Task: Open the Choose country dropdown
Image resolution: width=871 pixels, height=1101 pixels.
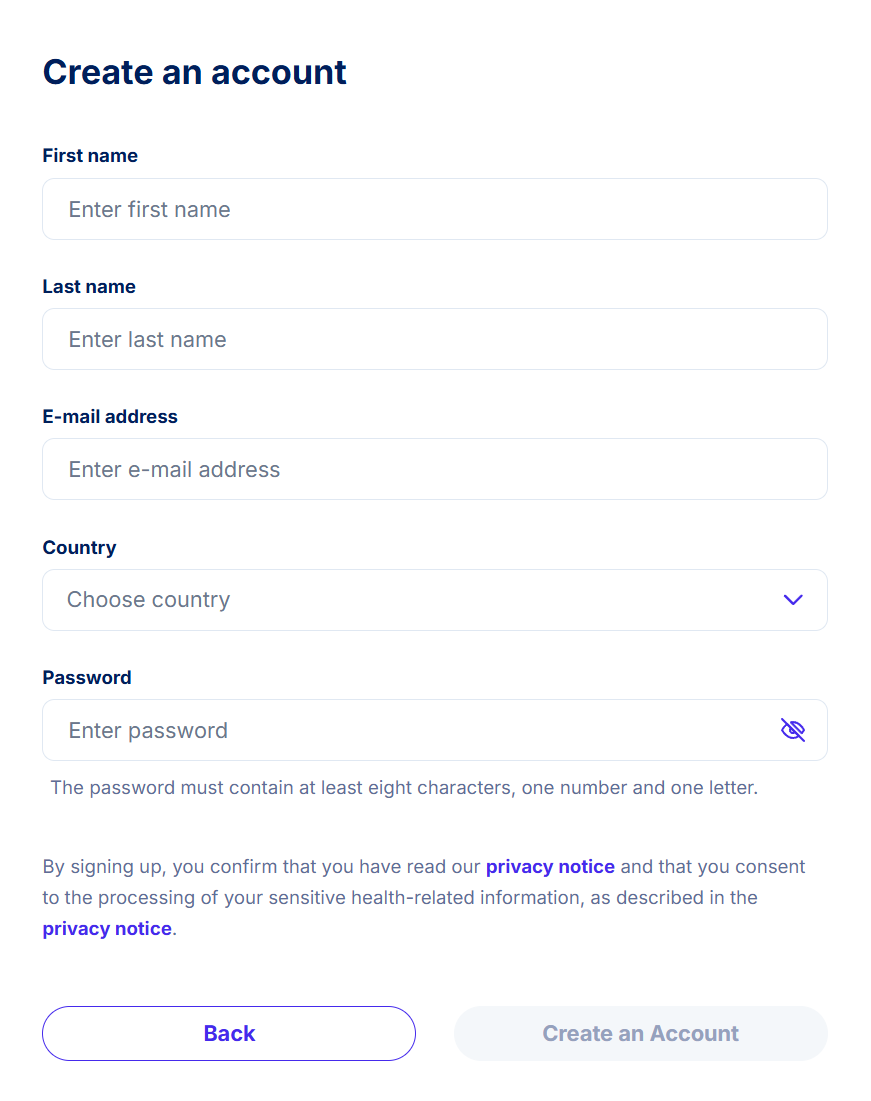Action: point(435,600)
